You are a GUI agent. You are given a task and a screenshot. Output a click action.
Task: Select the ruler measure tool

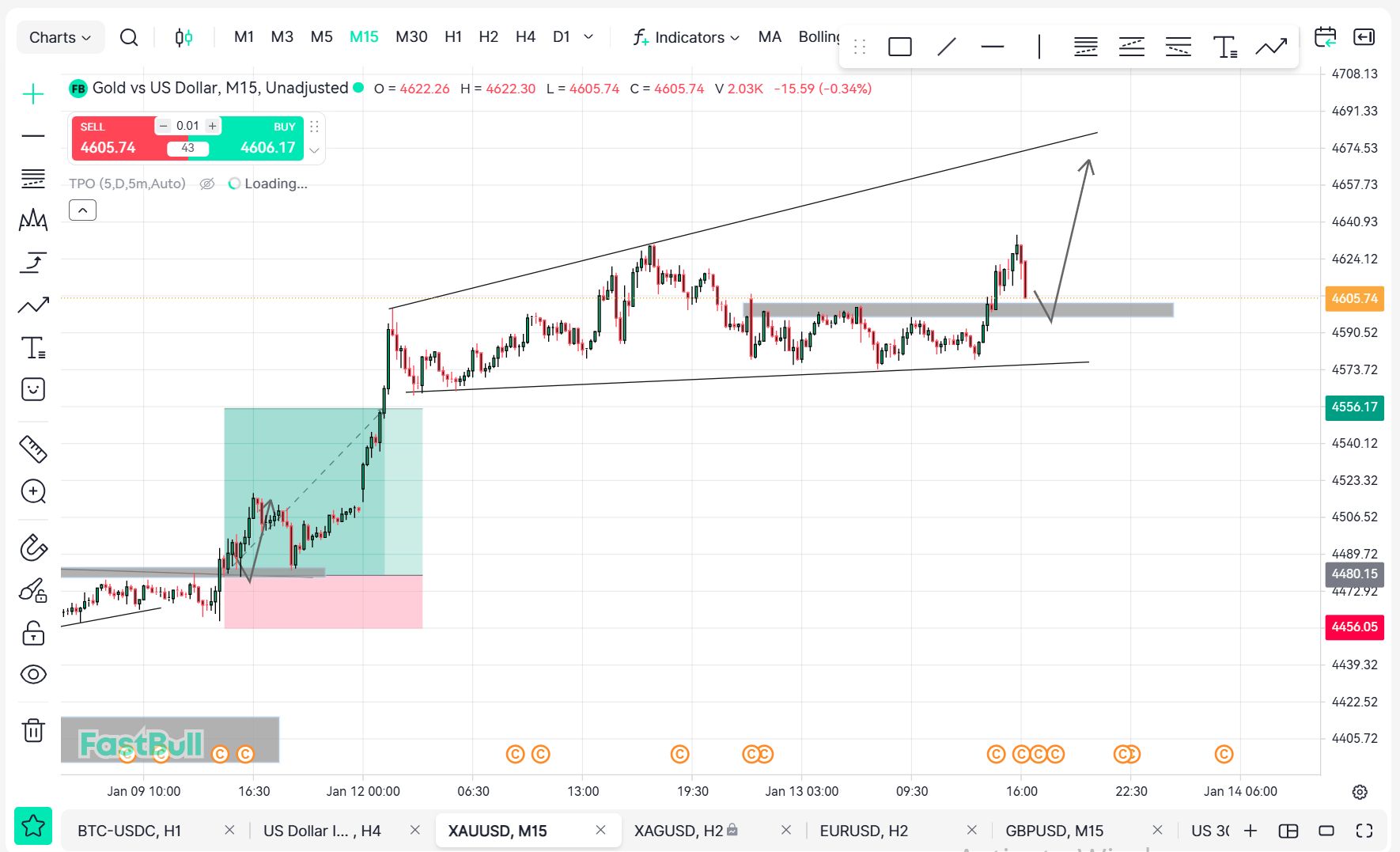point(33,449)
